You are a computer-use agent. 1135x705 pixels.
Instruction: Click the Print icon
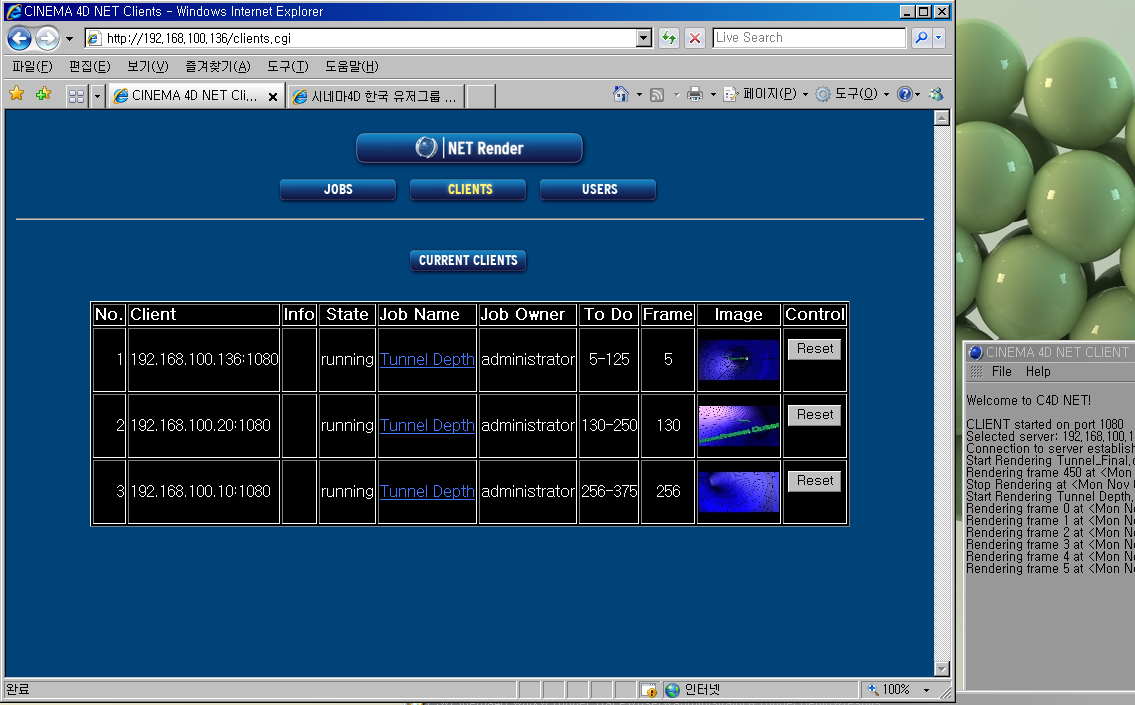[x=695, y=95]
